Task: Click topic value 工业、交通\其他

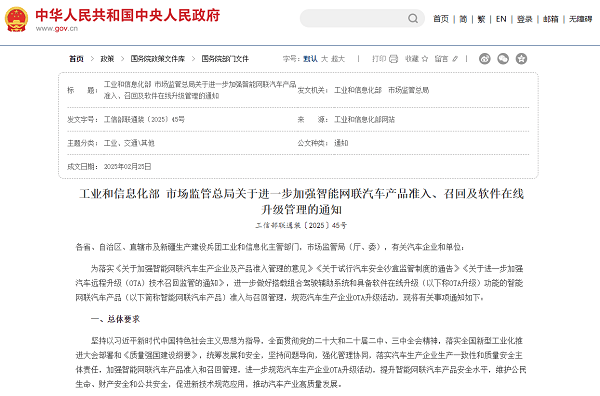Action: click(129, 143)
